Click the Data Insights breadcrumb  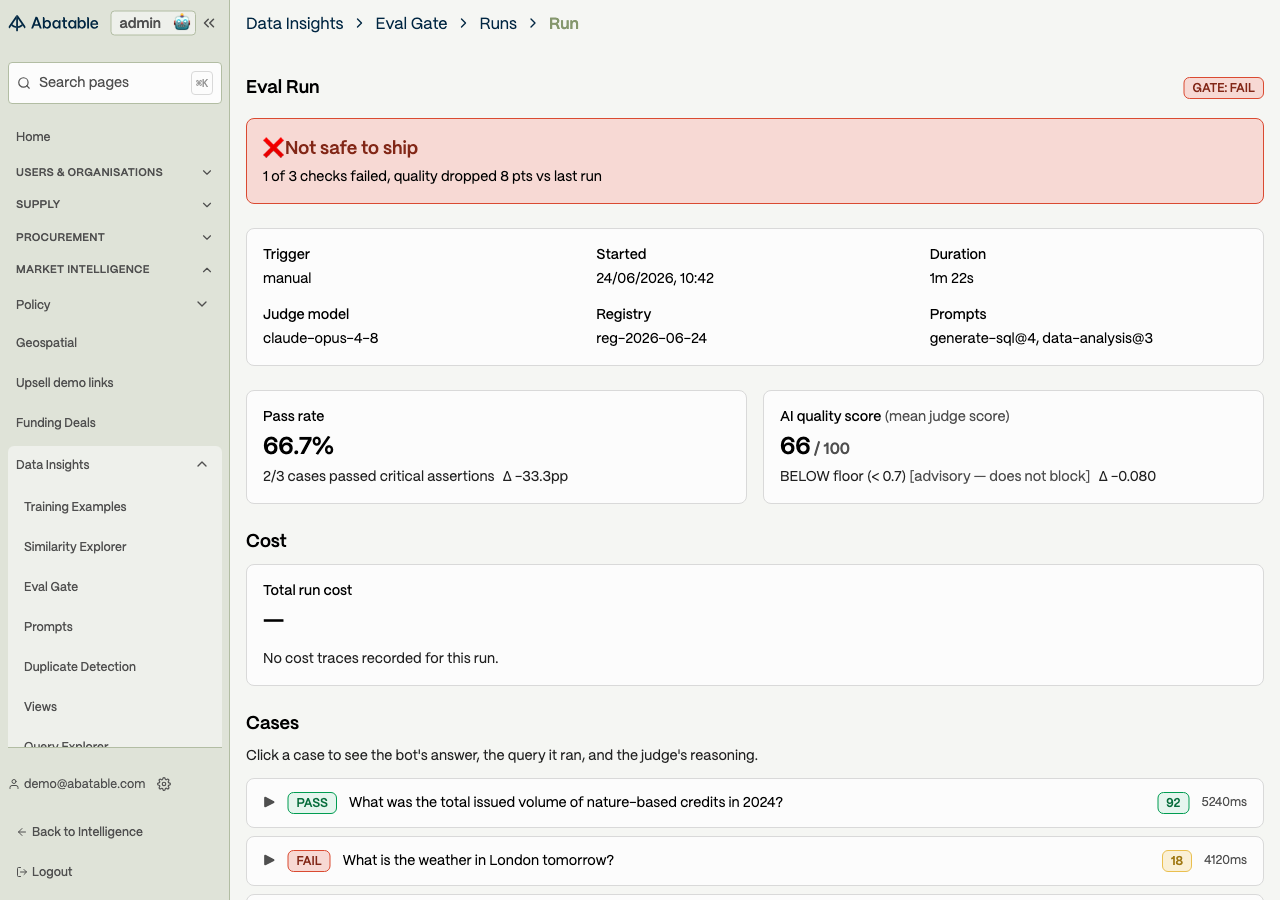[x=294, y=23]
